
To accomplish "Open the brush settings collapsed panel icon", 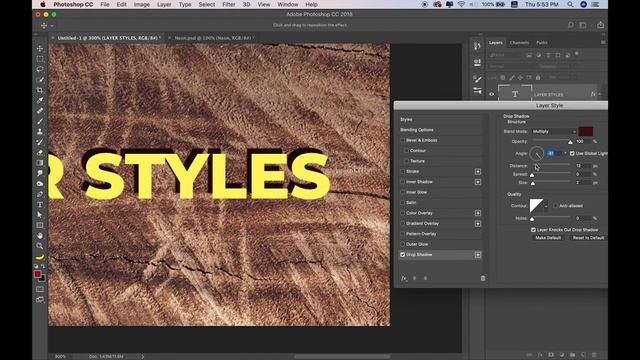I will coord(477,78).
